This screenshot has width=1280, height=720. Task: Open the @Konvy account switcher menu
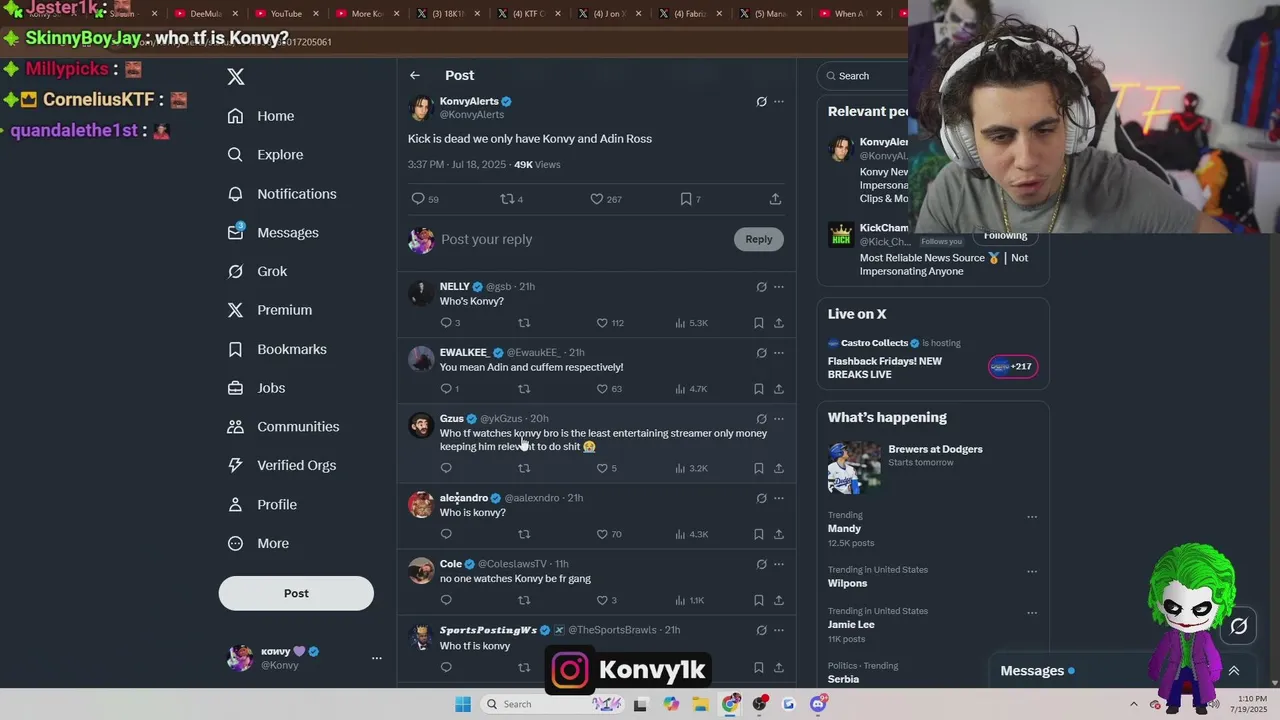click(304, 658)
